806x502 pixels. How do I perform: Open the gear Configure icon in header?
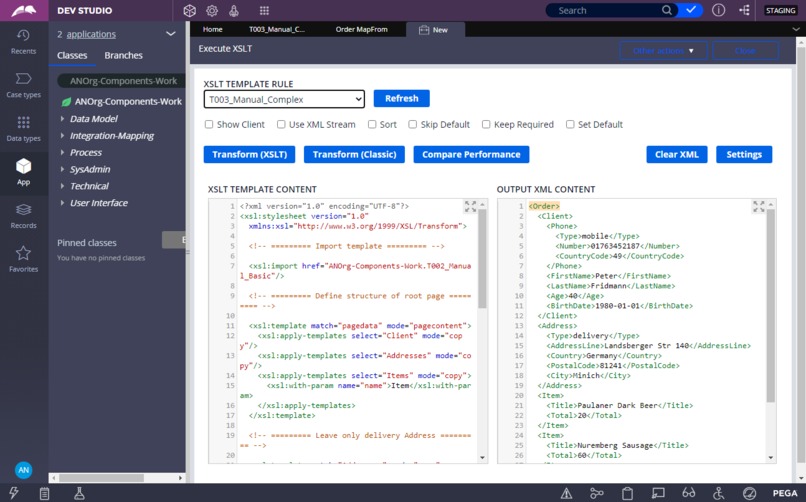pyautogui.click(x=212, y=10)
